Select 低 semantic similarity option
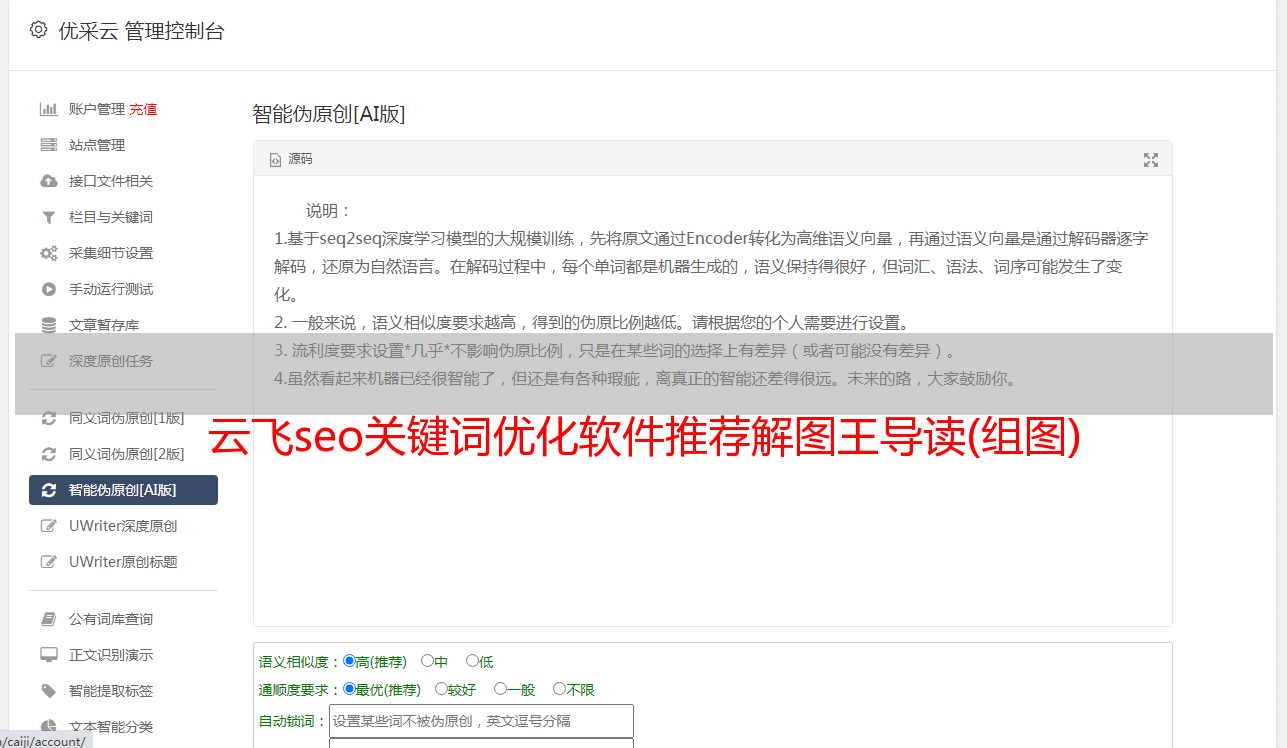Viewport: 1287px width, 748px height. (473, 661)
